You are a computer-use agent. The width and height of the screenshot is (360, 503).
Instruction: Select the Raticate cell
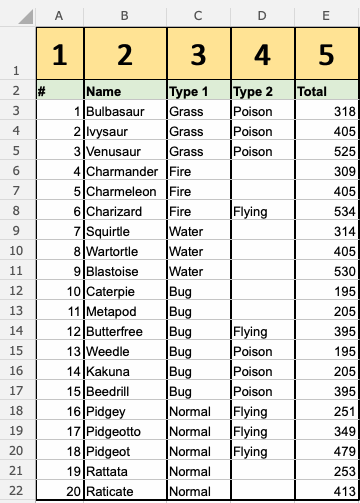[125, 490]
